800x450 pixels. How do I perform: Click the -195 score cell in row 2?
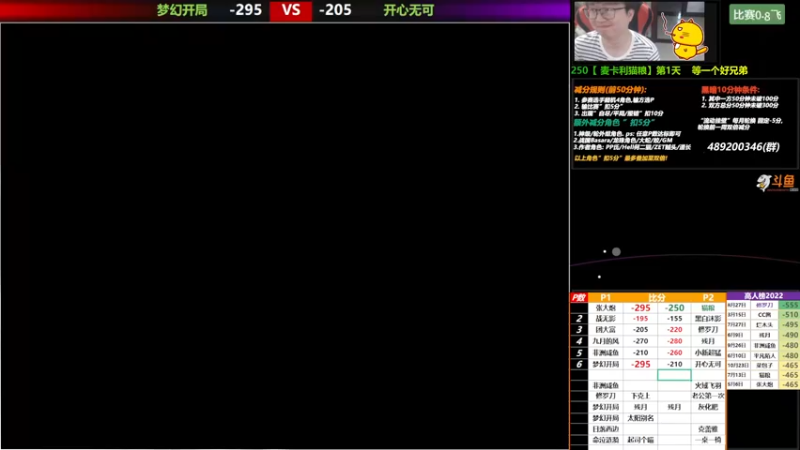640,319
